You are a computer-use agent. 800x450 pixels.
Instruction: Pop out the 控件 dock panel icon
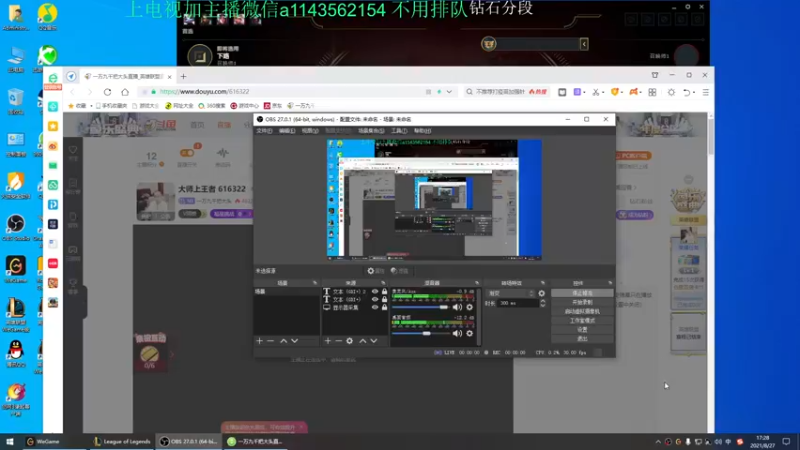point(610,283)
